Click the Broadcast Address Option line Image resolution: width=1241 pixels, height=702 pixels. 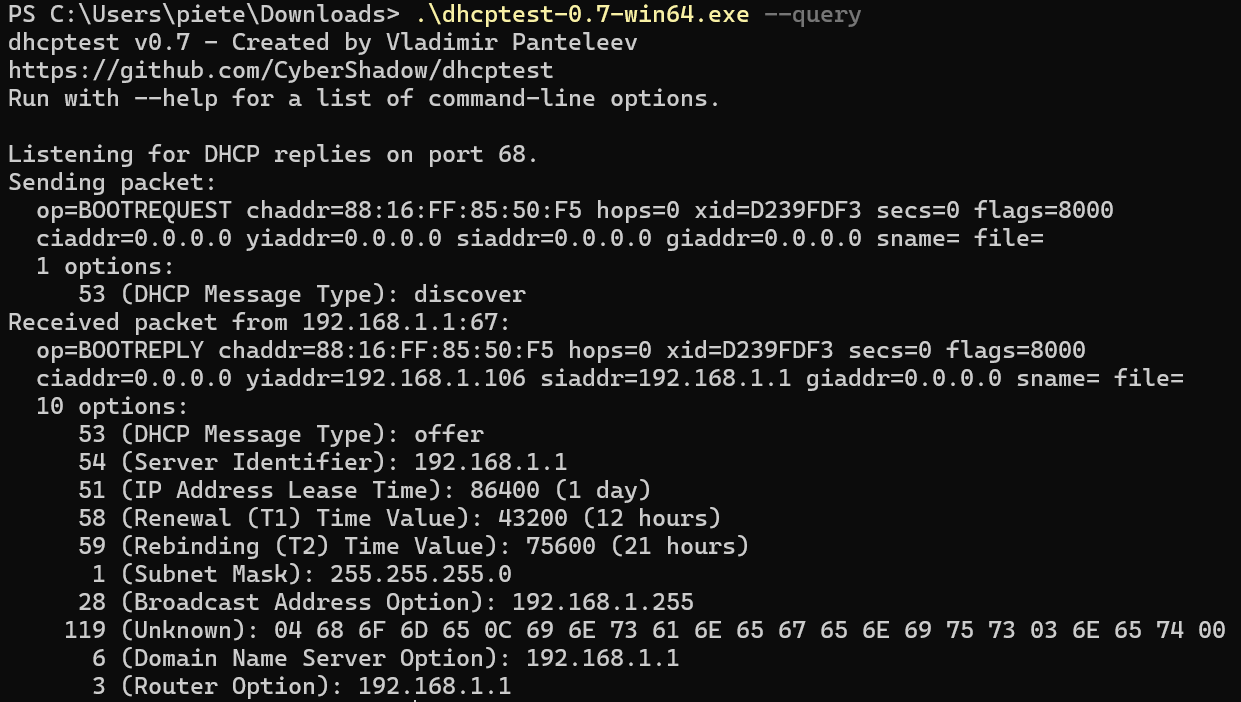tap(385, 602)
